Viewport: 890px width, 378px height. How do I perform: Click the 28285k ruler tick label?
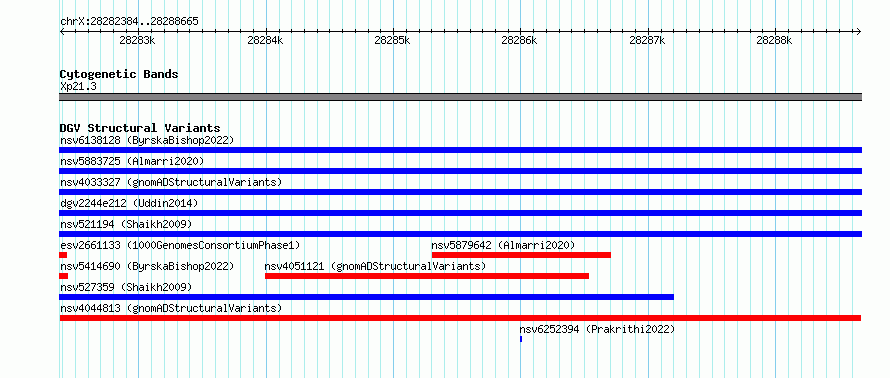392,40
